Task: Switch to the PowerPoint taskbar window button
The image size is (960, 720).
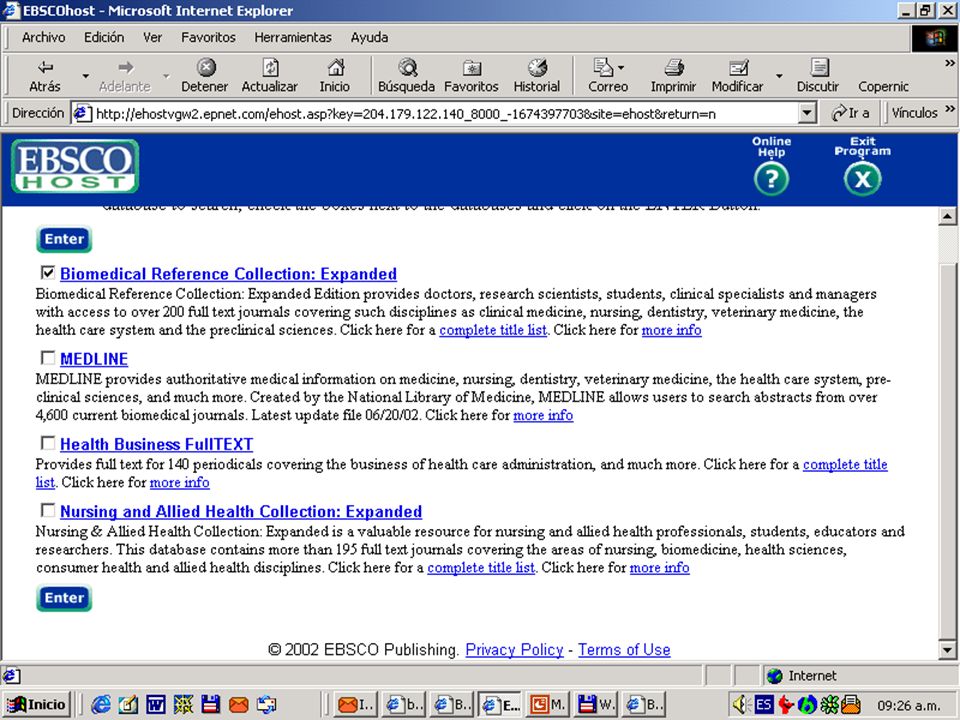Action: tap(549, 705)
